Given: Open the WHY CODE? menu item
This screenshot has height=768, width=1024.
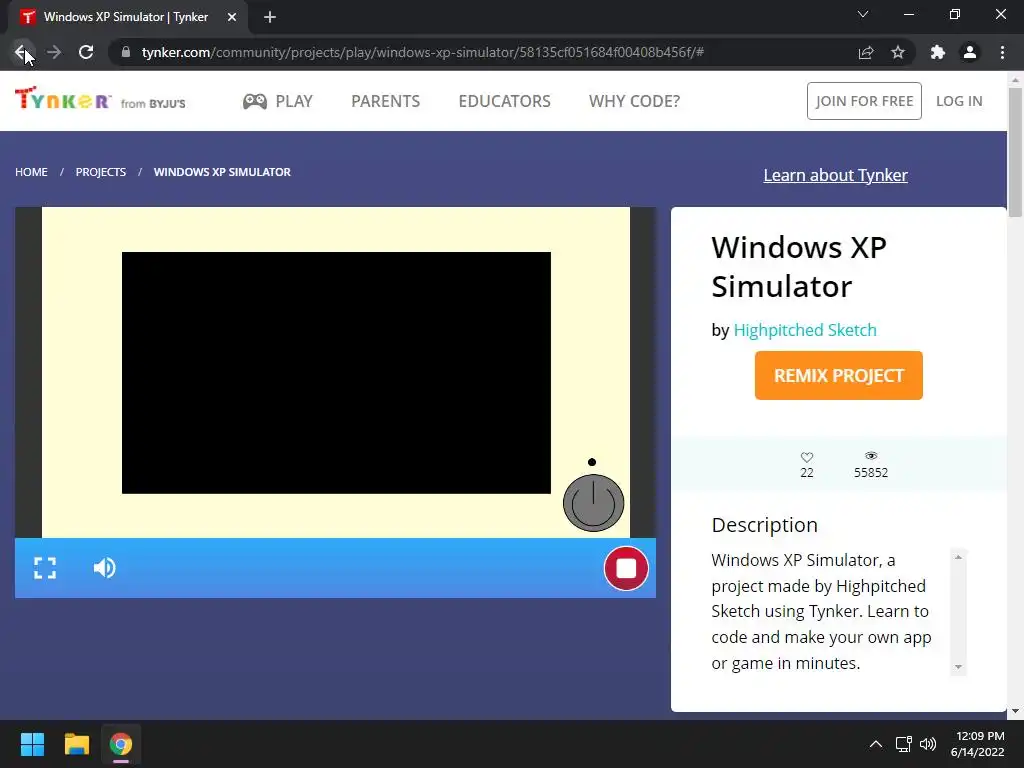Looking at the screenshot, I should click(634, 101).
